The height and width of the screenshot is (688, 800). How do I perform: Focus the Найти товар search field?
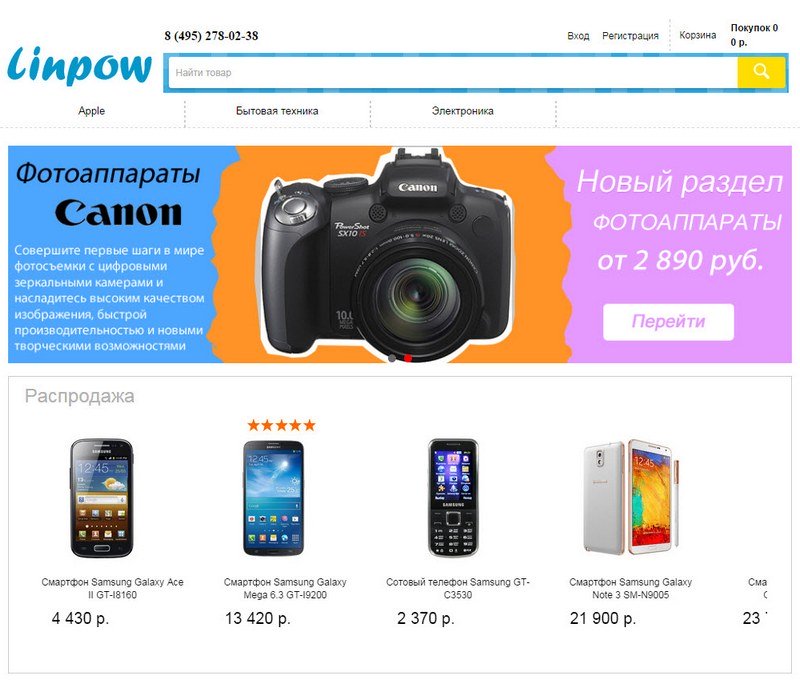(453, 72)
